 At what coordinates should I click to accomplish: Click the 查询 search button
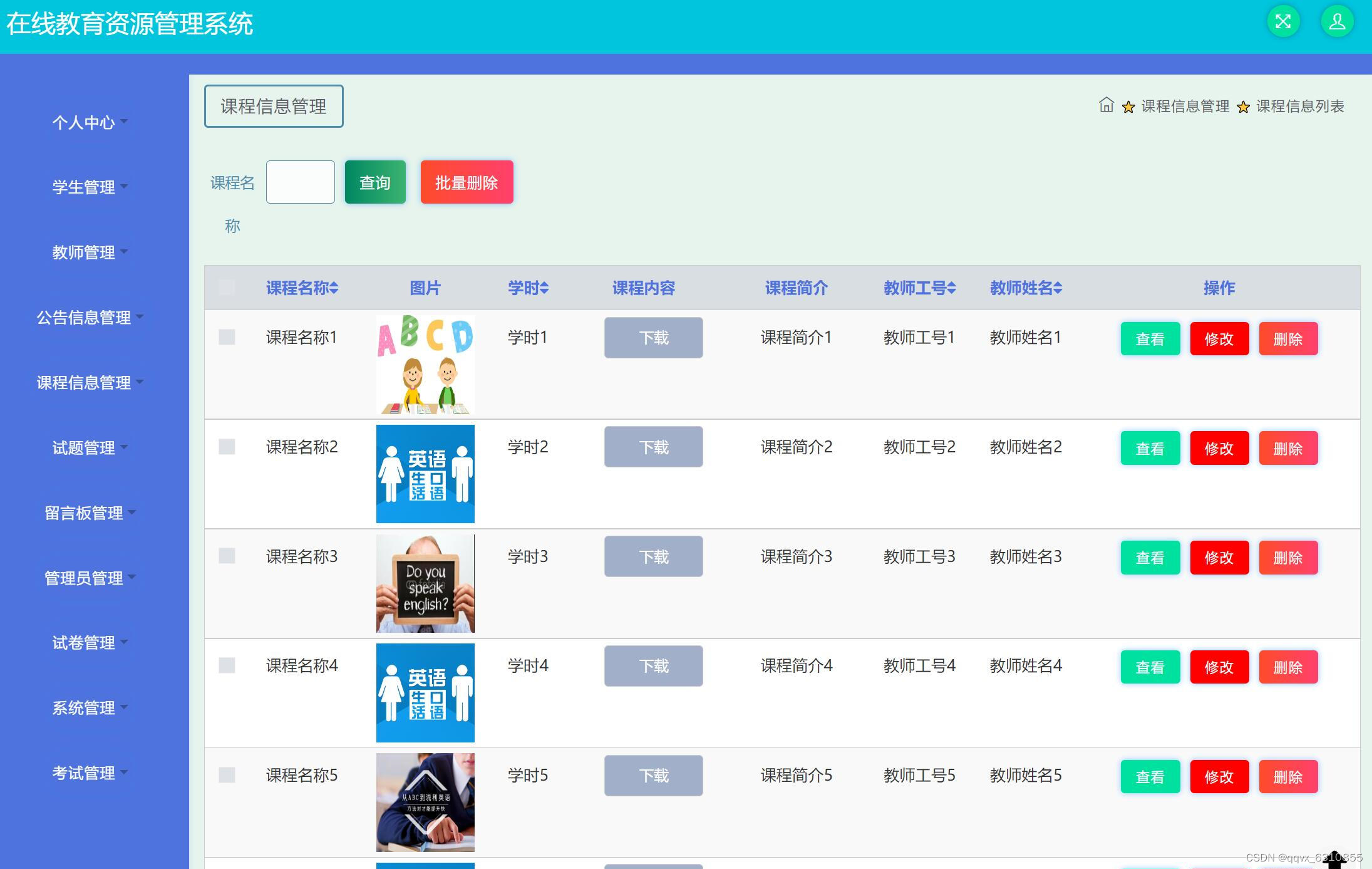tap(375, 182)
